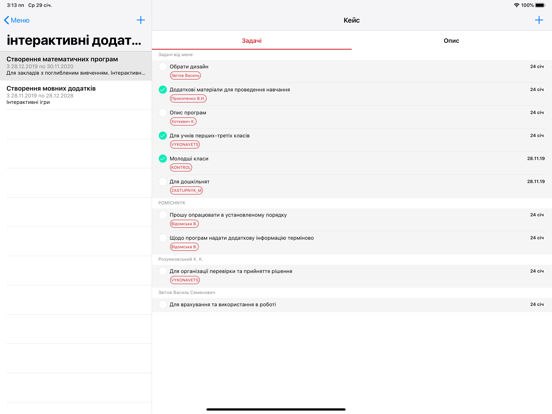Tap assignee tag under Обрати дизайн
Image resolution: width=552 pixels, height=414 pixels.
coord(186,76)
